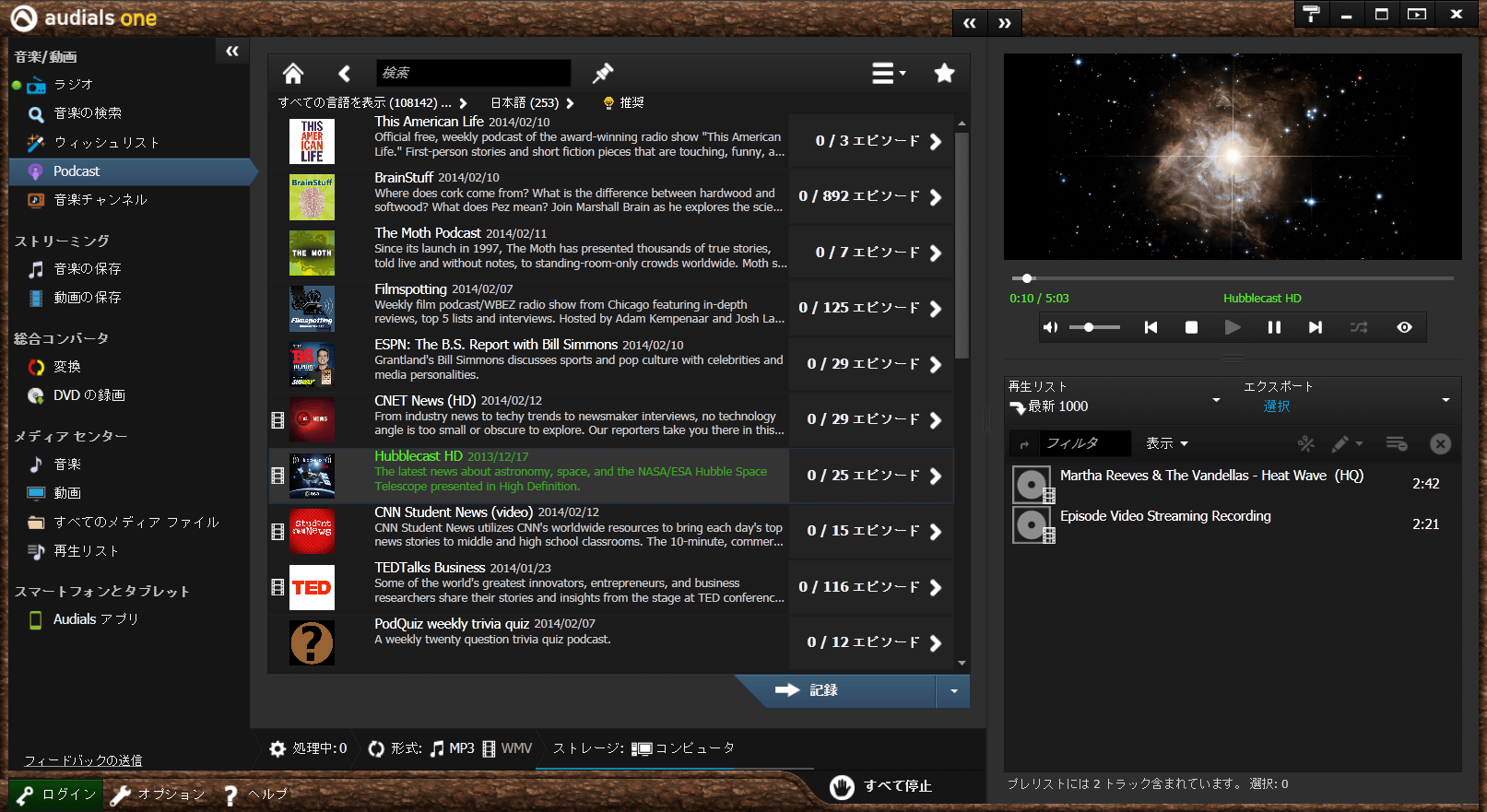This screenshot has width=1487, height=812.
Task: Click the pin icon beside search
Action: (x=603, y=73)
